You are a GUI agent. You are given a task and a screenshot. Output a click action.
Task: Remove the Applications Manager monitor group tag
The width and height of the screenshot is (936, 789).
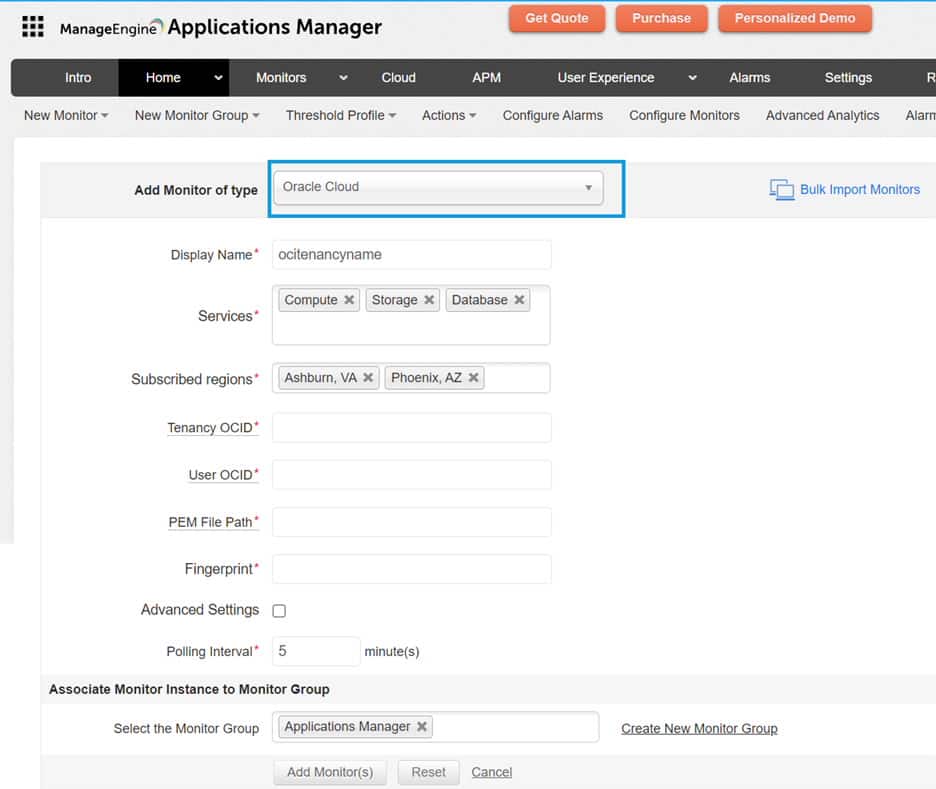click(423, 728)
